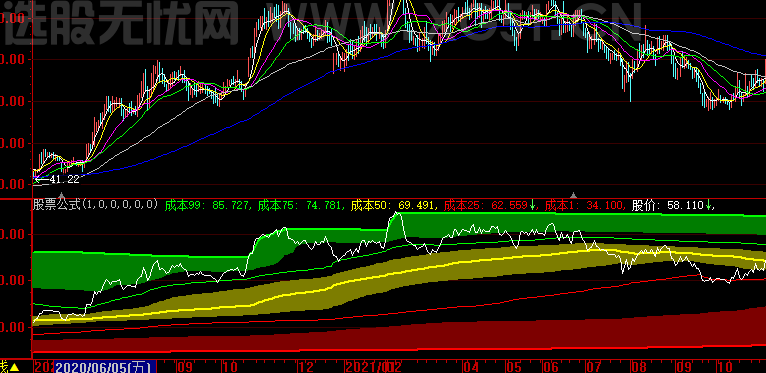This screenshot has width=766, height=373.
Task: Select month 12 on the time axis
Action: (305, 367)
